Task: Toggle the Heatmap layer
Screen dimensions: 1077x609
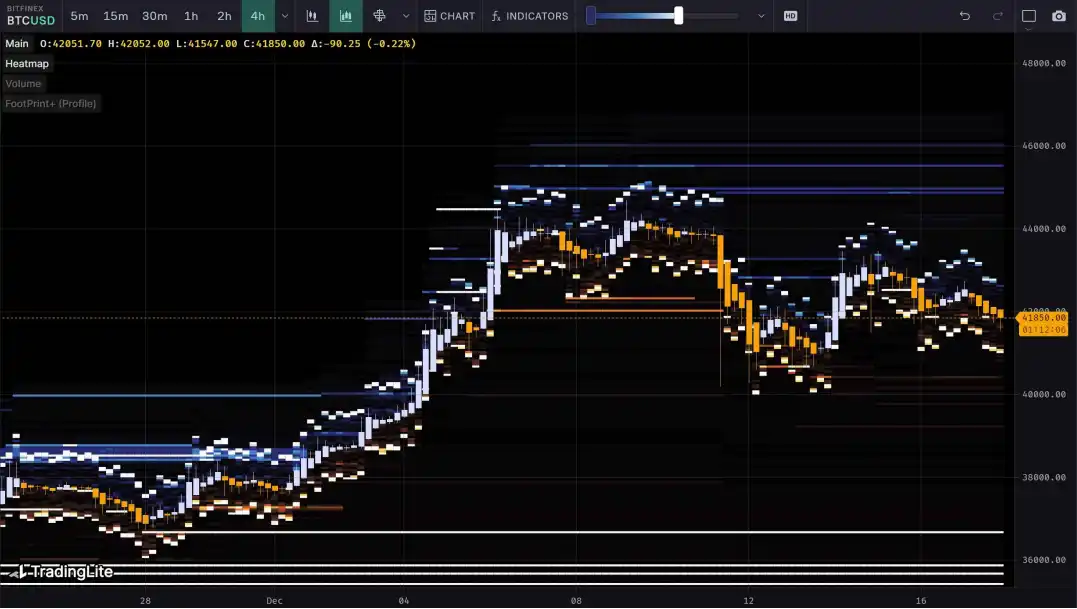Action: point(27,64)
